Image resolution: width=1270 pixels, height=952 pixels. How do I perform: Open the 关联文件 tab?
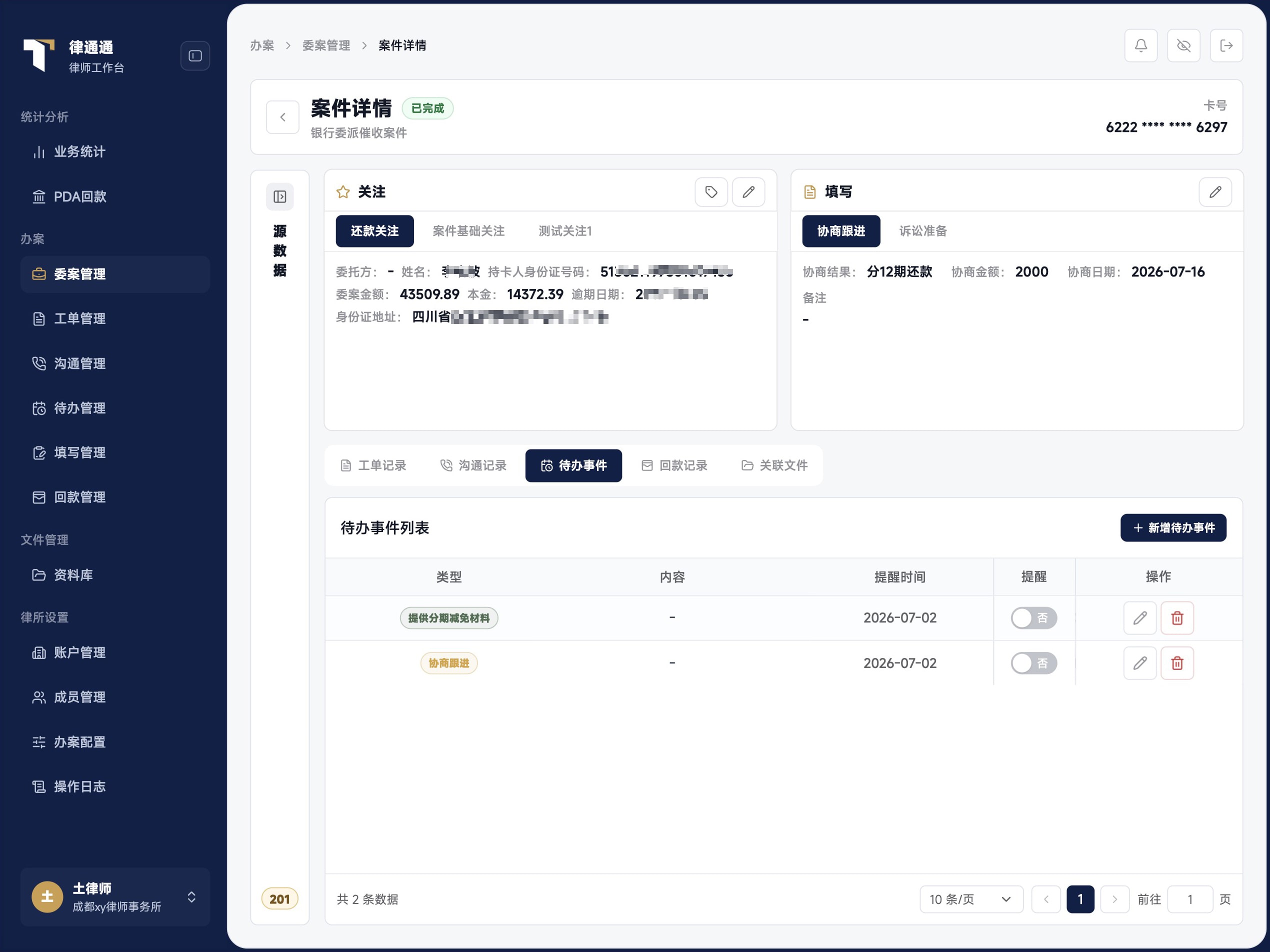(774, 465)
